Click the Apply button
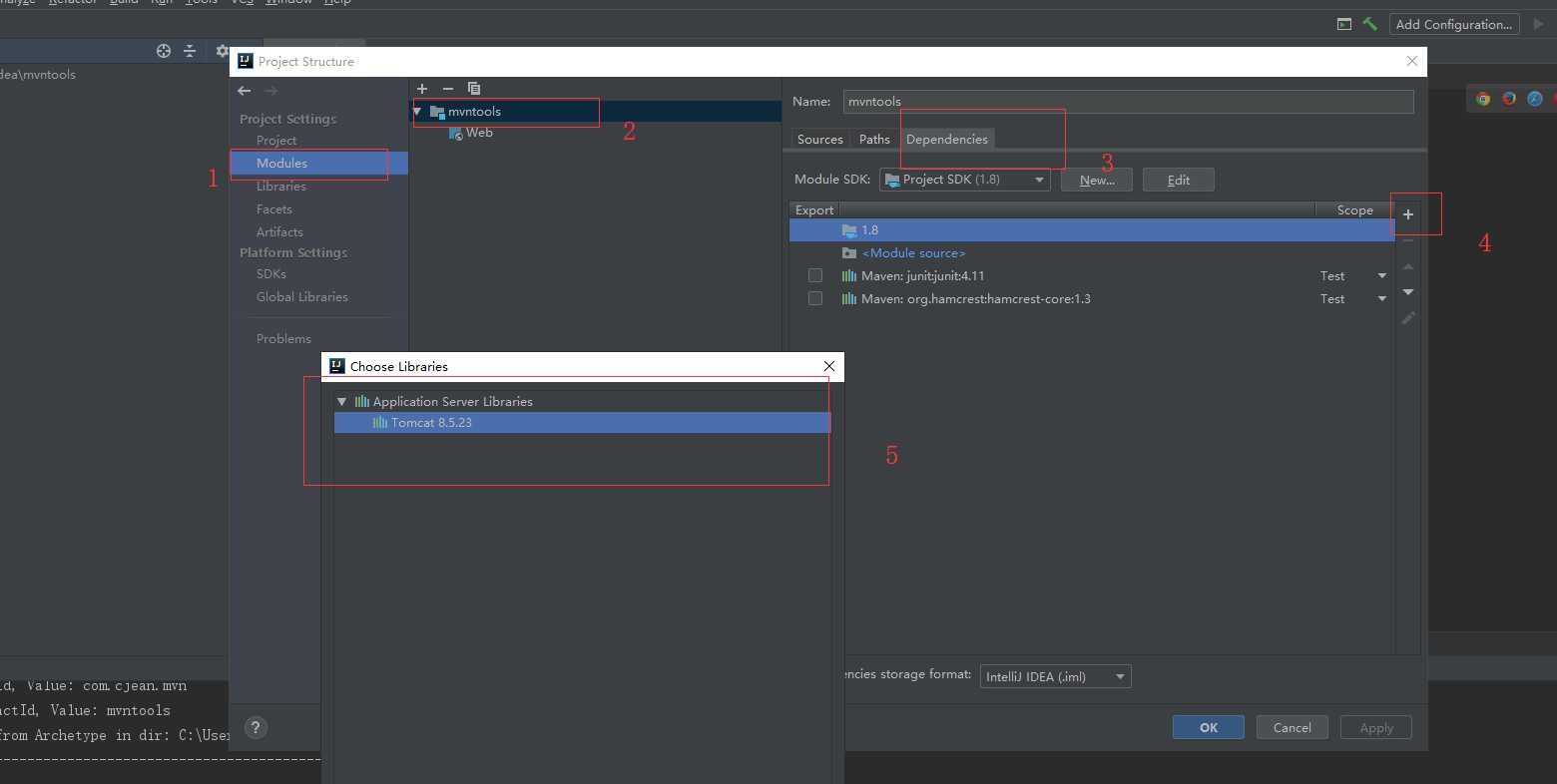The image size is (1557, 784). tap(1376, 728)
